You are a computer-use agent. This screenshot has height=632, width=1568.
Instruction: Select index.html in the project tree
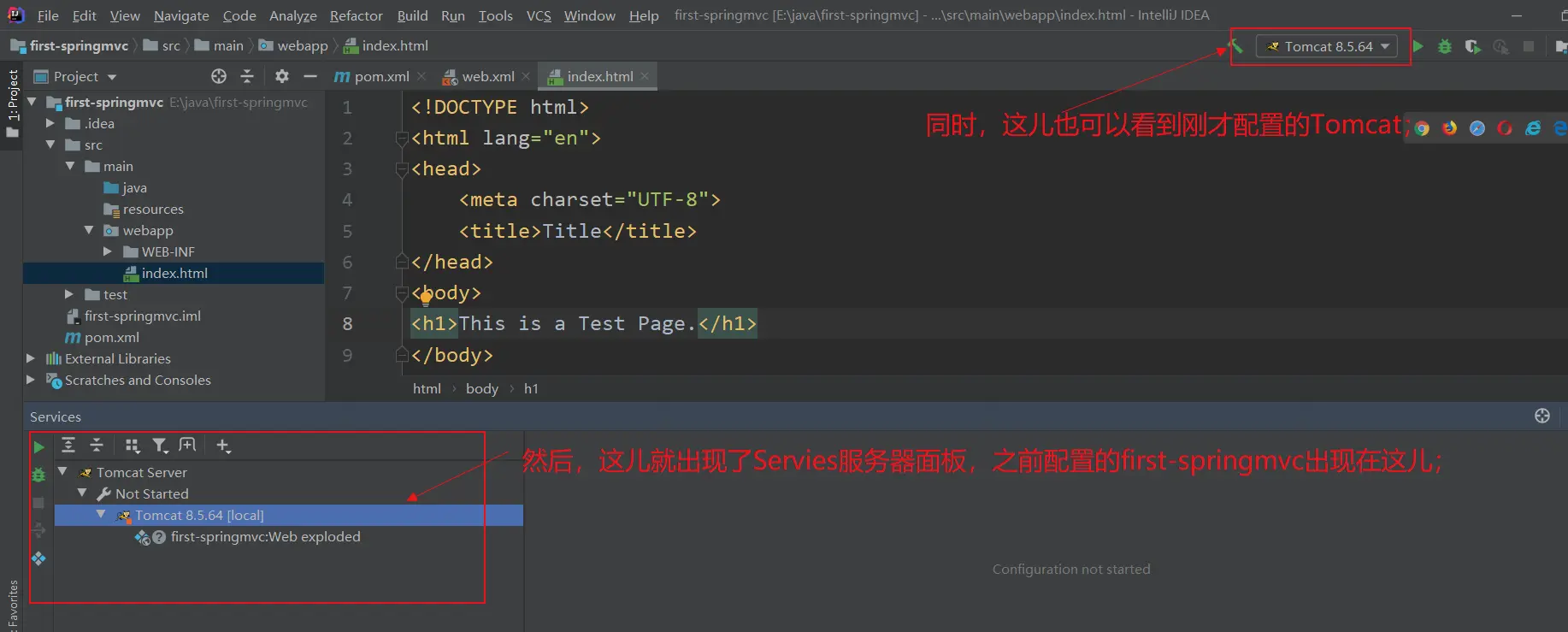coord(174,273)
